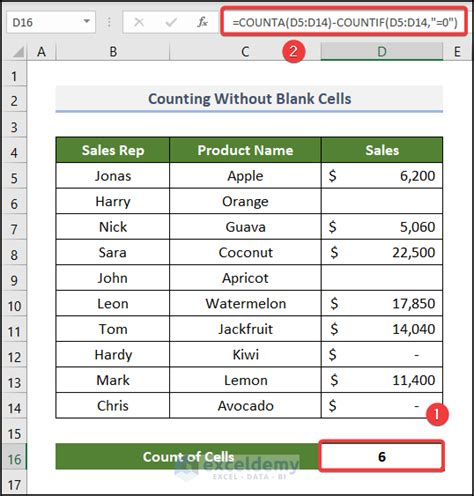The height and width of the screenshot is (496, 474).
Task: Select cell containing 'Avocado'
Action: click(x=245, y=406)
